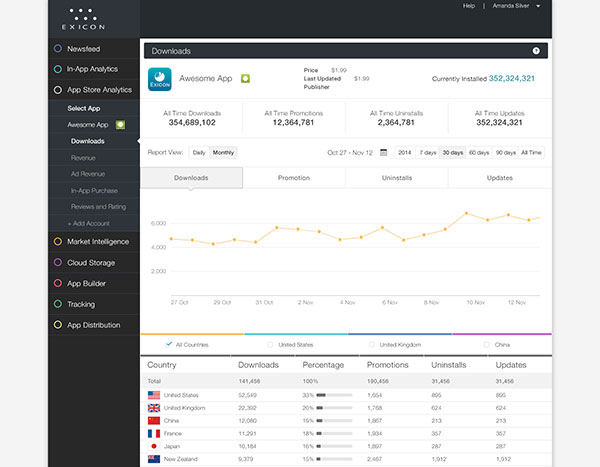Collapse the App Store Analytics section
The image size is (600, 467).
pos(99,90)
